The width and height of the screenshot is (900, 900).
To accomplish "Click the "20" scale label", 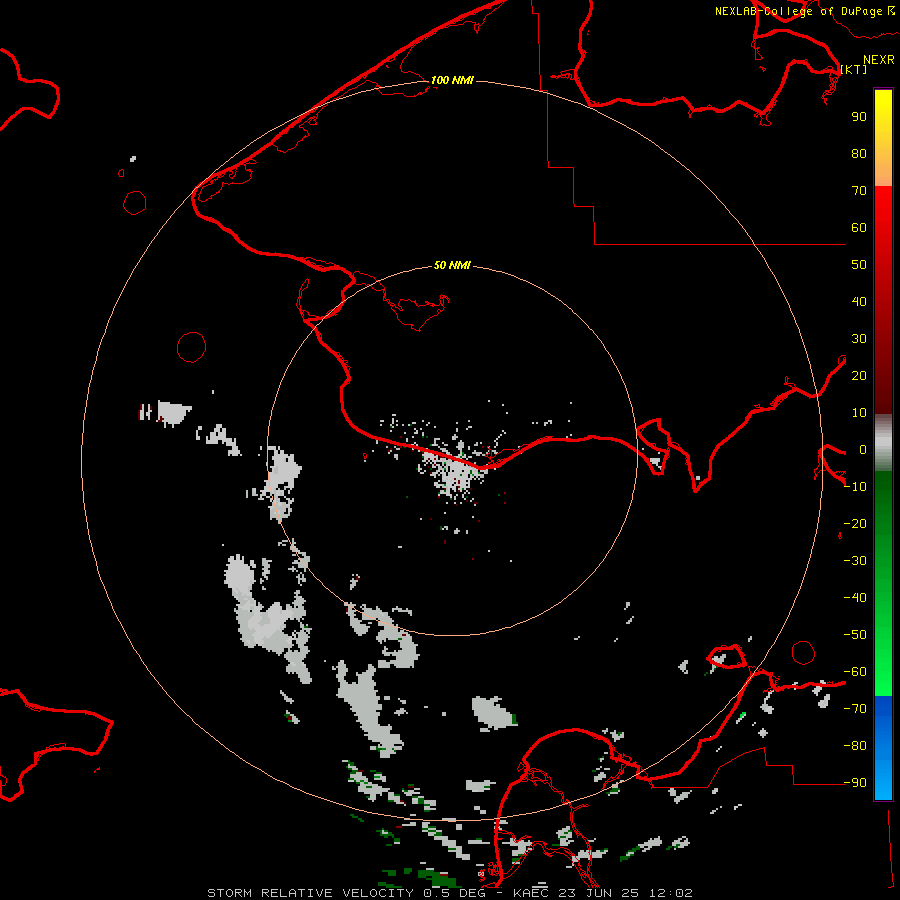I will pos(859,376).
